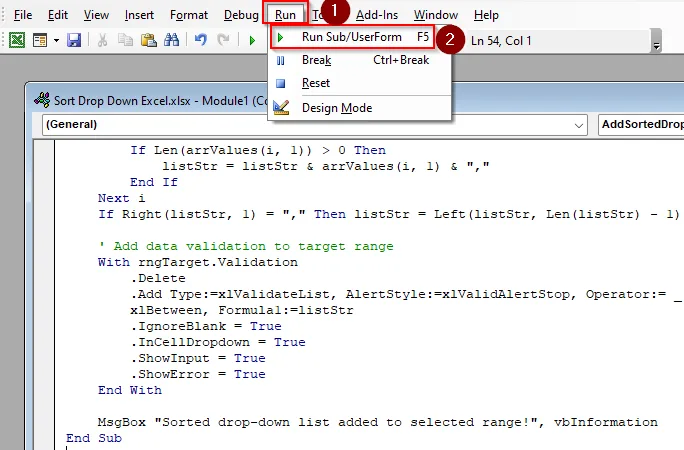Click the margin indicator bar beside the code
This screenshot has width=684, height=450.
(x=44, y=295)
